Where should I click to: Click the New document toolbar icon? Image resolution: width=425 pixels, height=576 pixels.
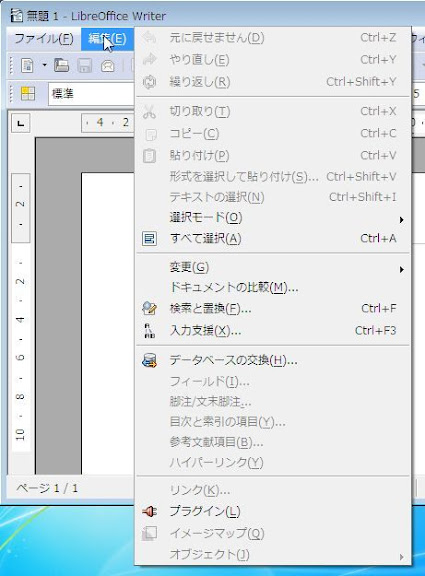tap(28, 65)
